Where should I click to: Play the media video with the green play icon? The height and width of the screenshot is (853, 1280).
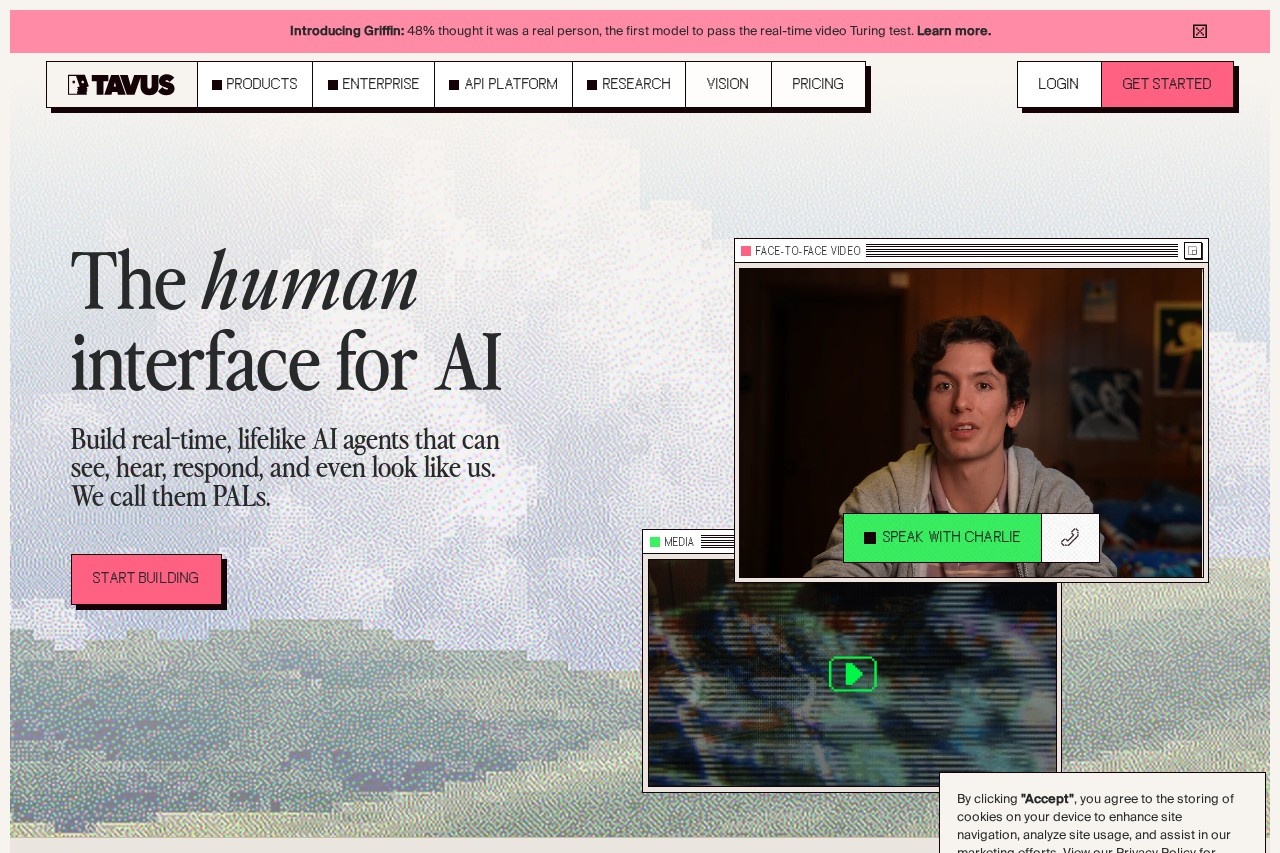click(853, 674)
